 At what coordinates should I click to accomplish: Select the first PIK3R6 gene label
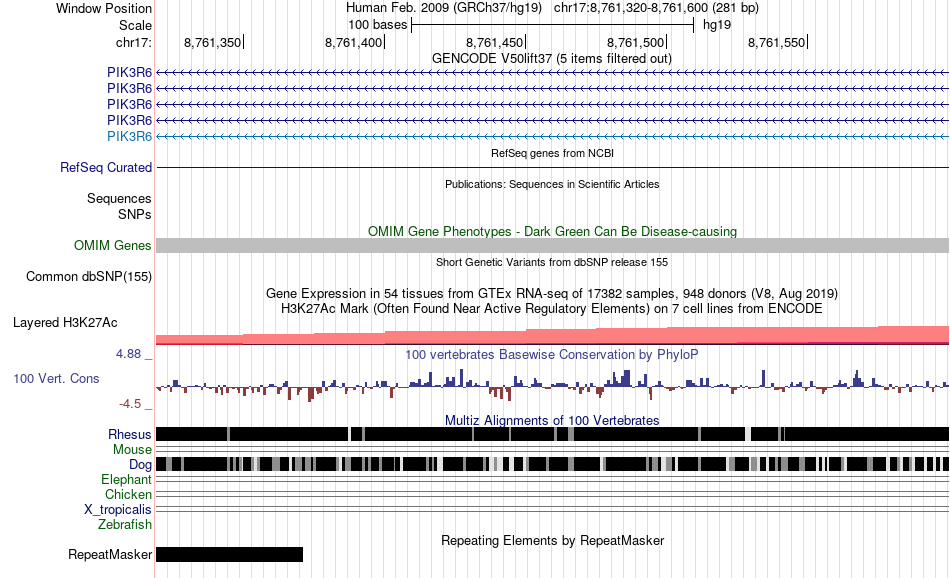pos(130,72)
